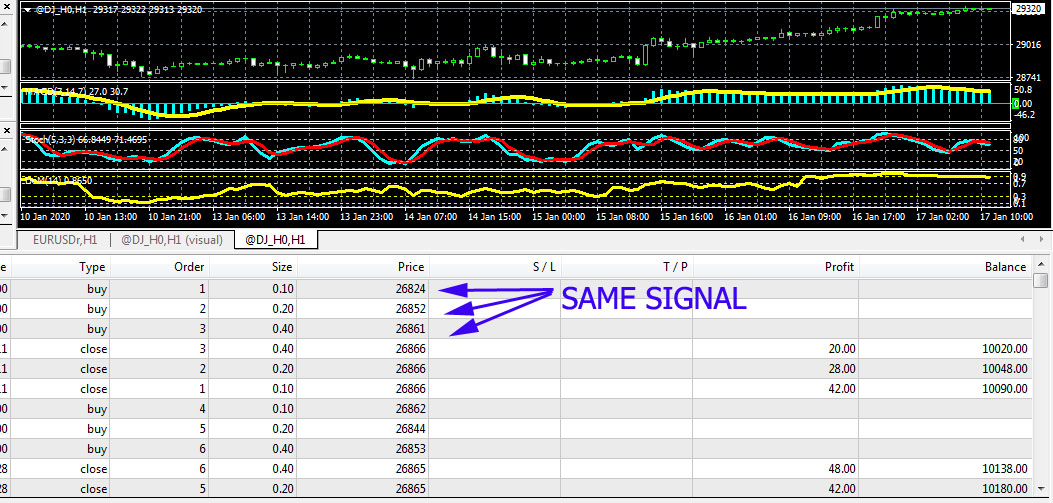Click the profit value 48.00
Screen dimensions: 1053x503
tap(842, 469)
